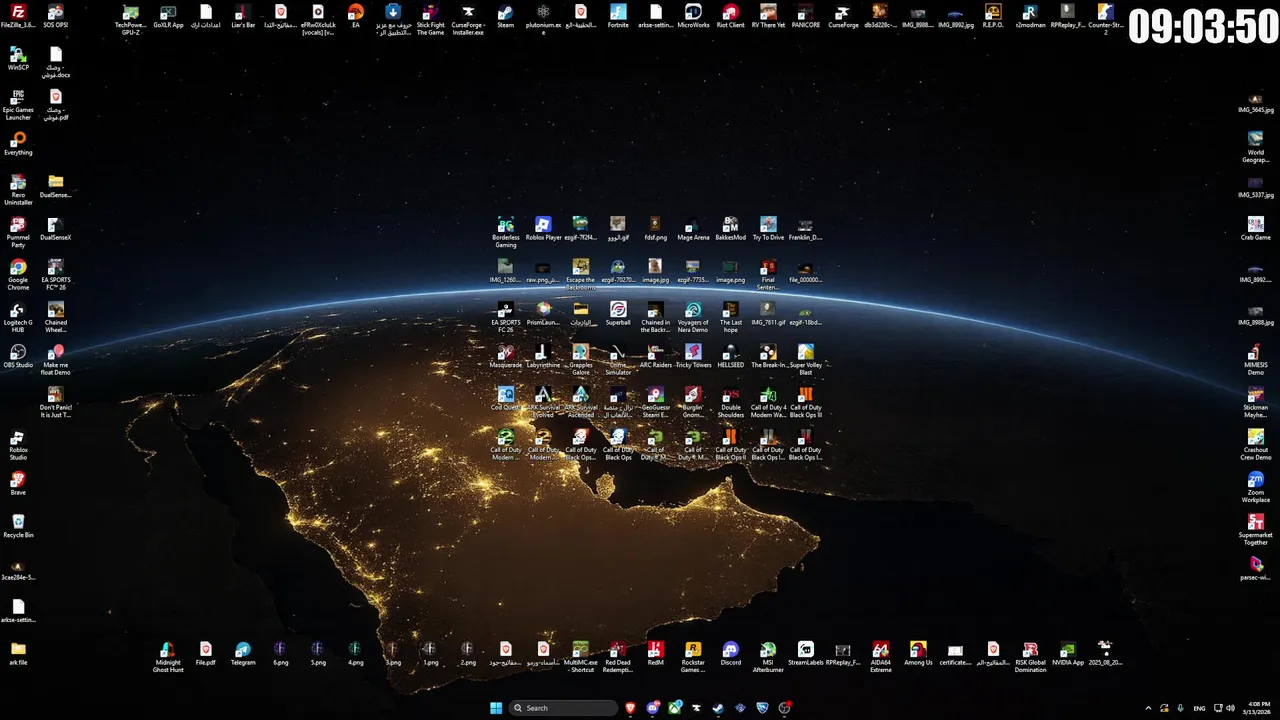Open Liar's Bar game shortcut
Image resolution: width=1280 pixels, height=720 pixels.
click(243, 15)
